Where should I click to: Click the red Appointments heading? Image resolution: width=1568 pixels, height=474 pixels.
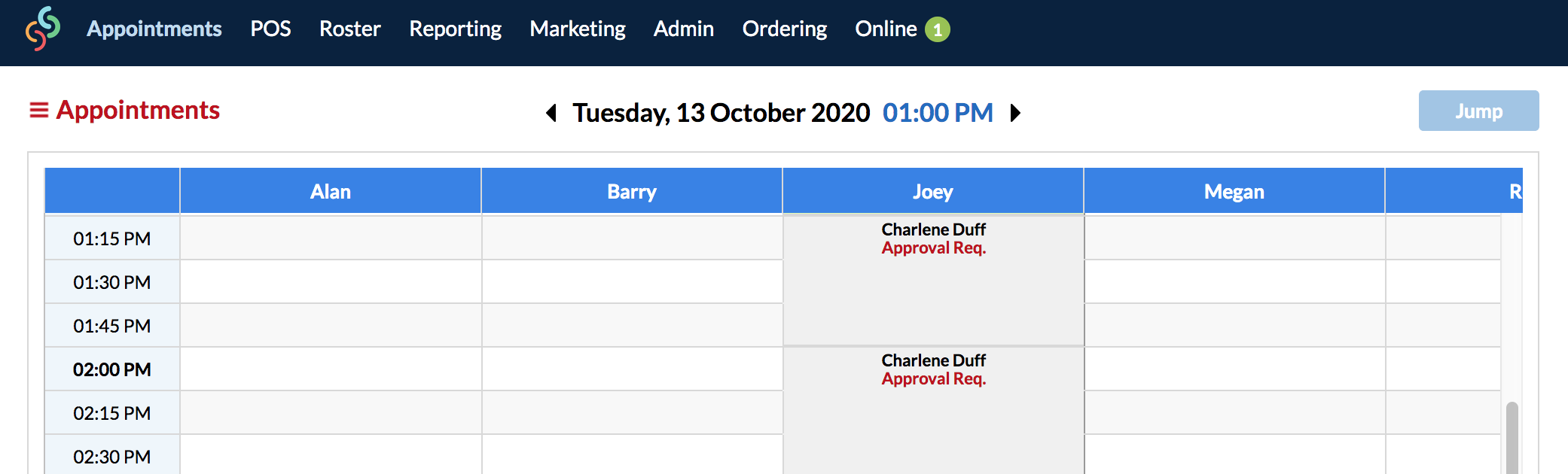point(138,111)
